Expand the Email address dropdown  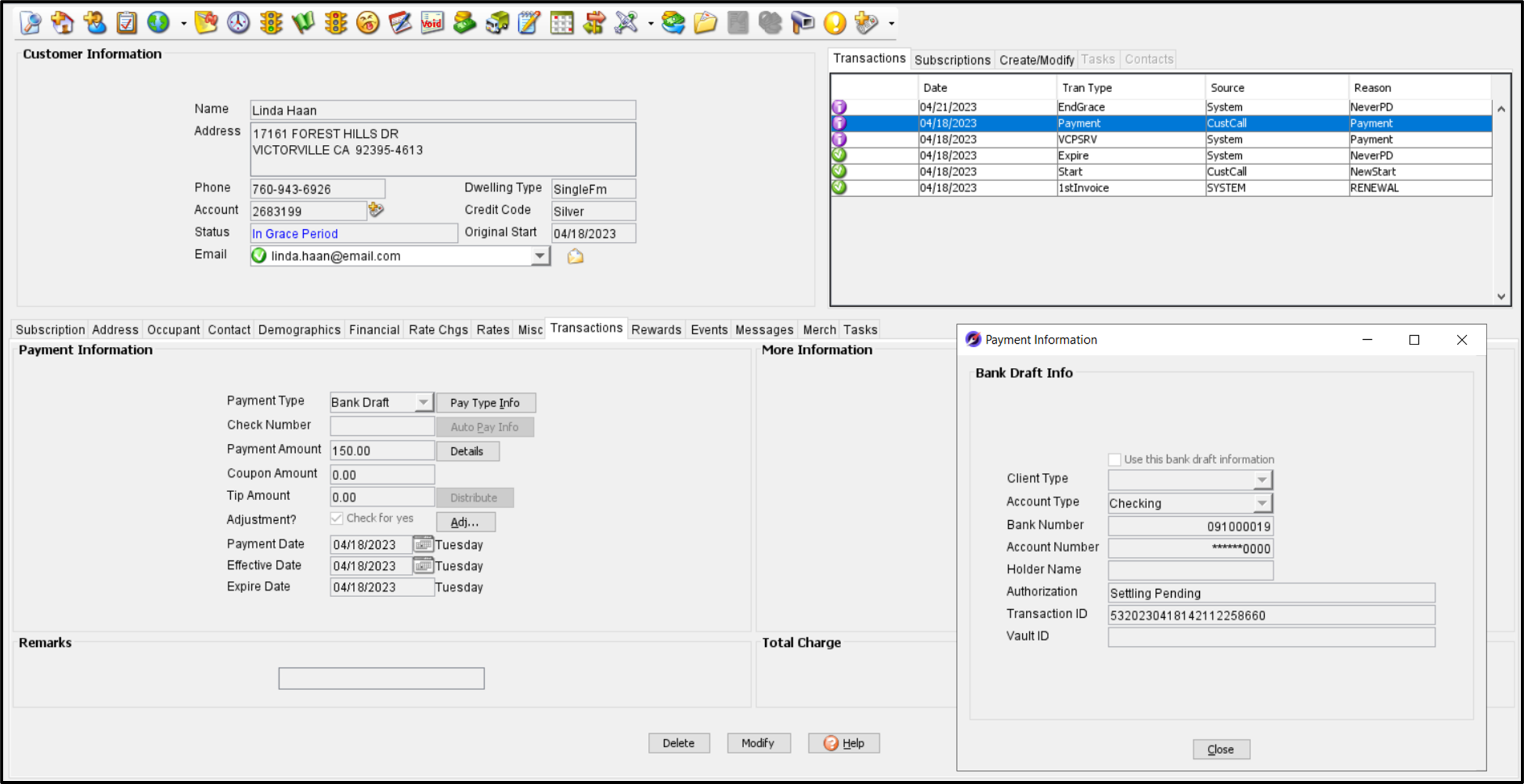[540, 256]
